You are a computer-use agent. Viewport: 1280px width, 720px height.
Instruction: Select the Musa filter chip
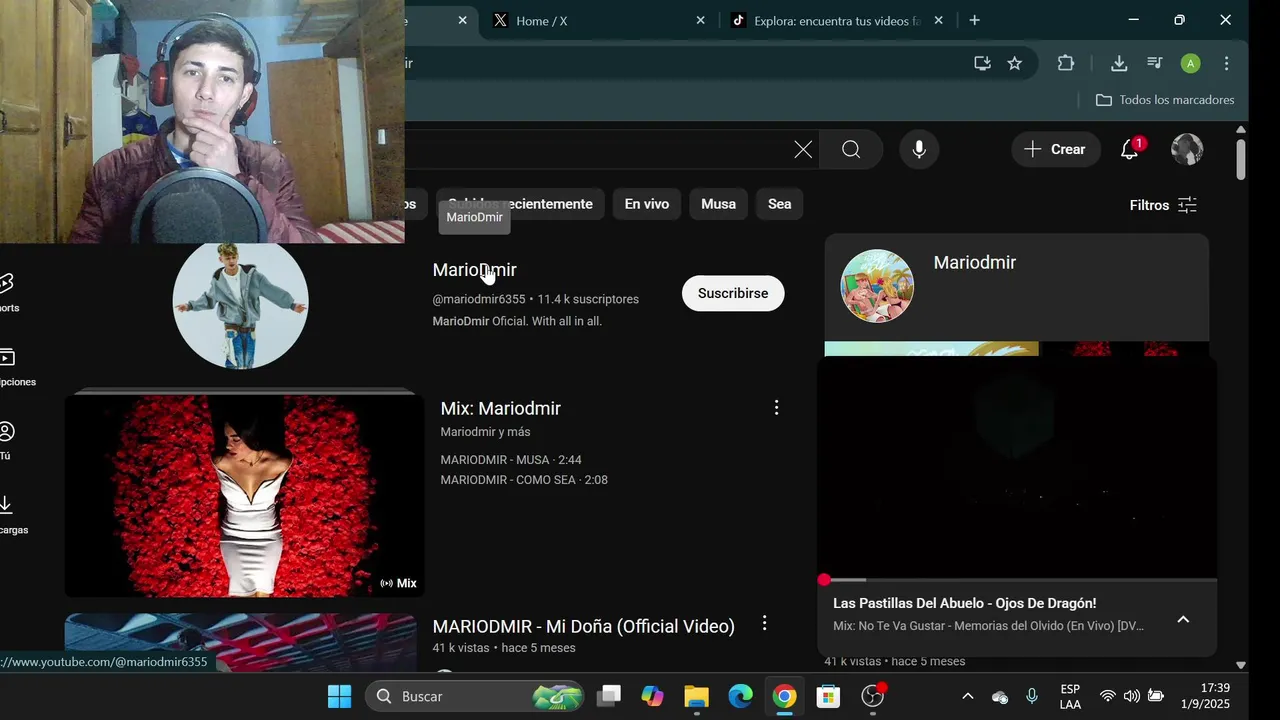click(718, 204)
